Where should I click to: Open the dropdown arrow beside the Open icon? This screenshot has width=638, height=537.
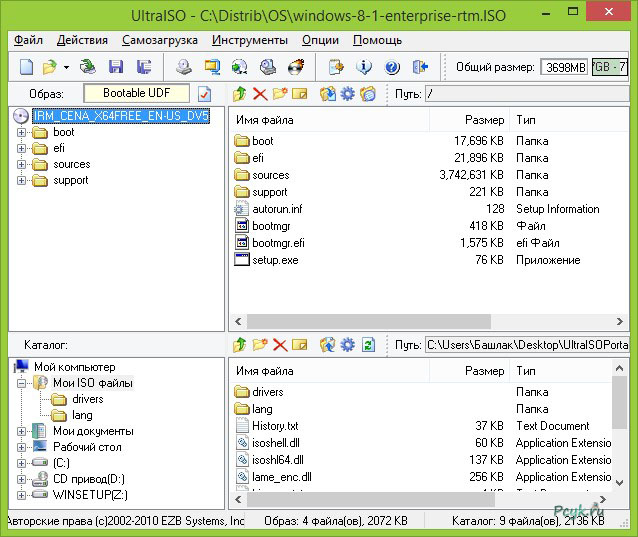(66, 68)
